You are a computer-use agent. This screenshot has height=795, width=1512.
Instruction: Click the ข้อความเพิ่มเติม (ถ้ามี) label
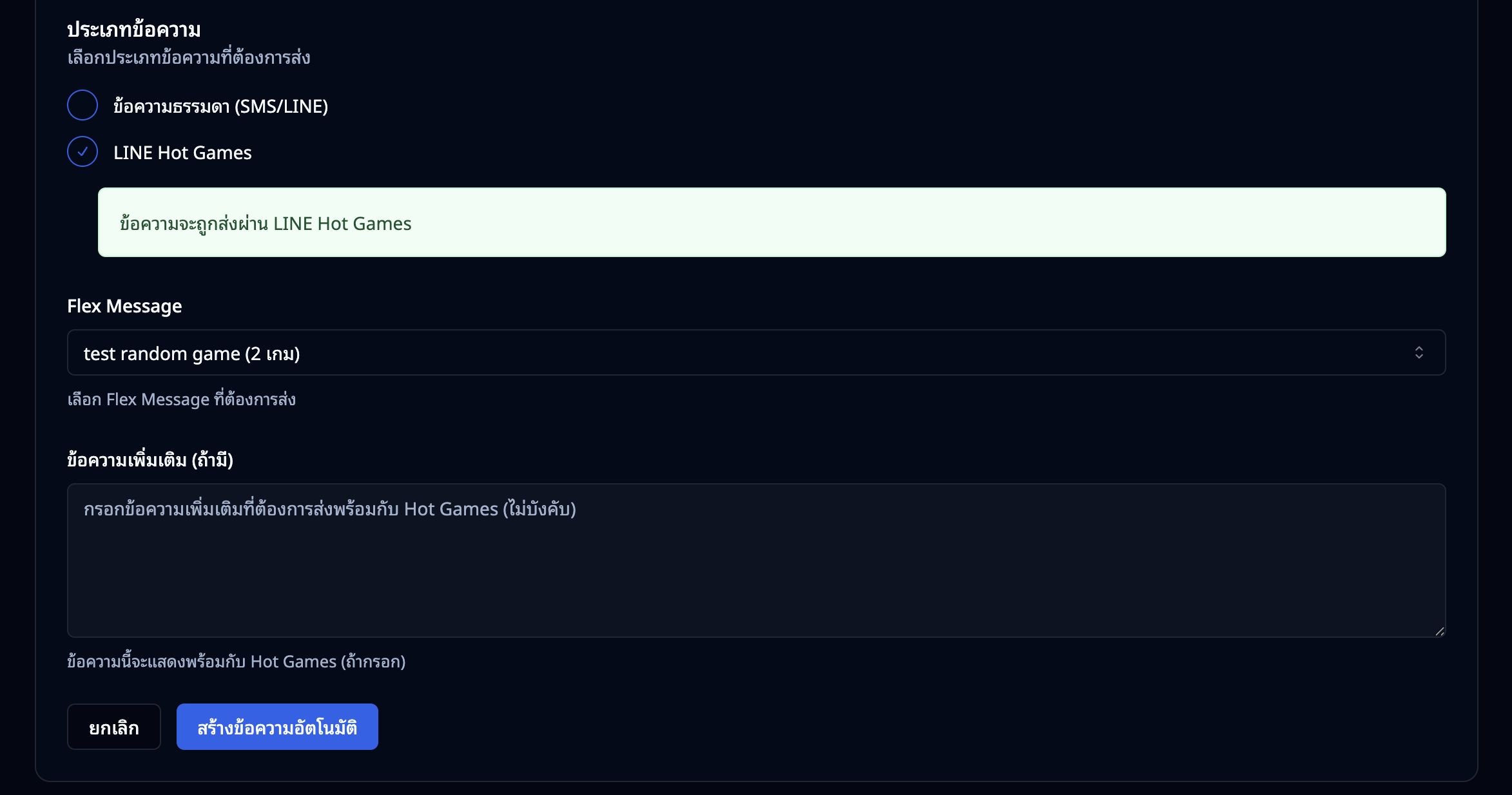(150, 460)
